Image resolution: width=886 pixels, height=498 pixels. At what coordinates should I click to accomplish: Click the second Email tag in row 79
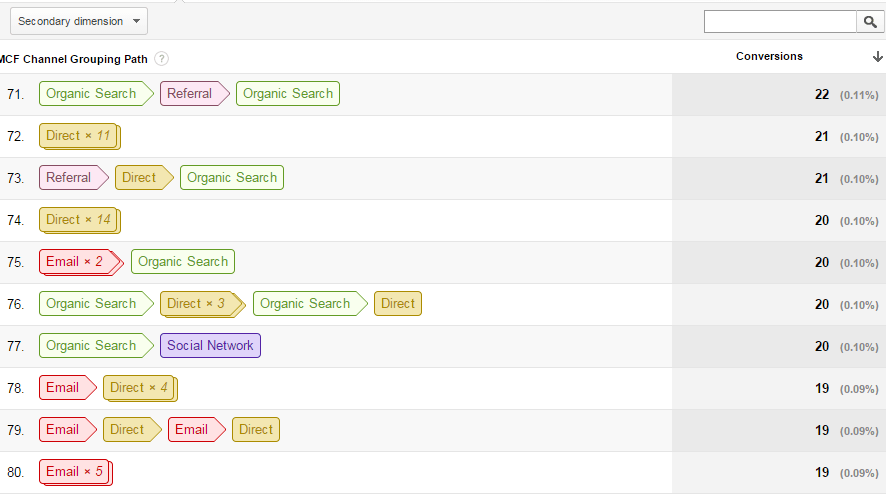pyautogui.click(x=197, y=430)
